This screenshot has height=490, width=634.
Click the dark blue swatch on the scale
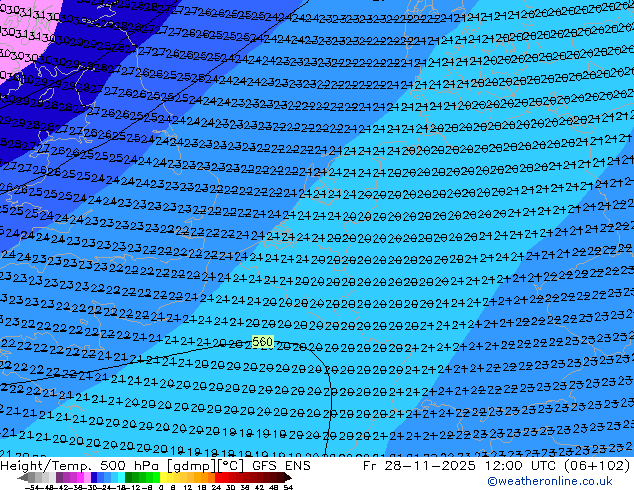coord(94,477)
